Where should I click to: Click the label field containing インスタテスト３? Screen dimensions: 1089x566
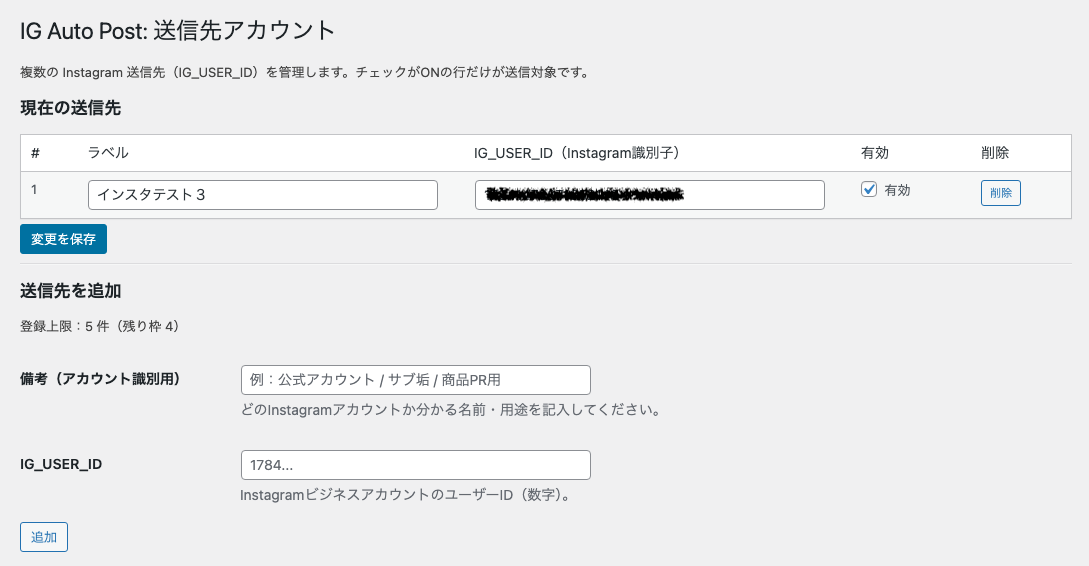pyautogui.click(x=262, y=195)
